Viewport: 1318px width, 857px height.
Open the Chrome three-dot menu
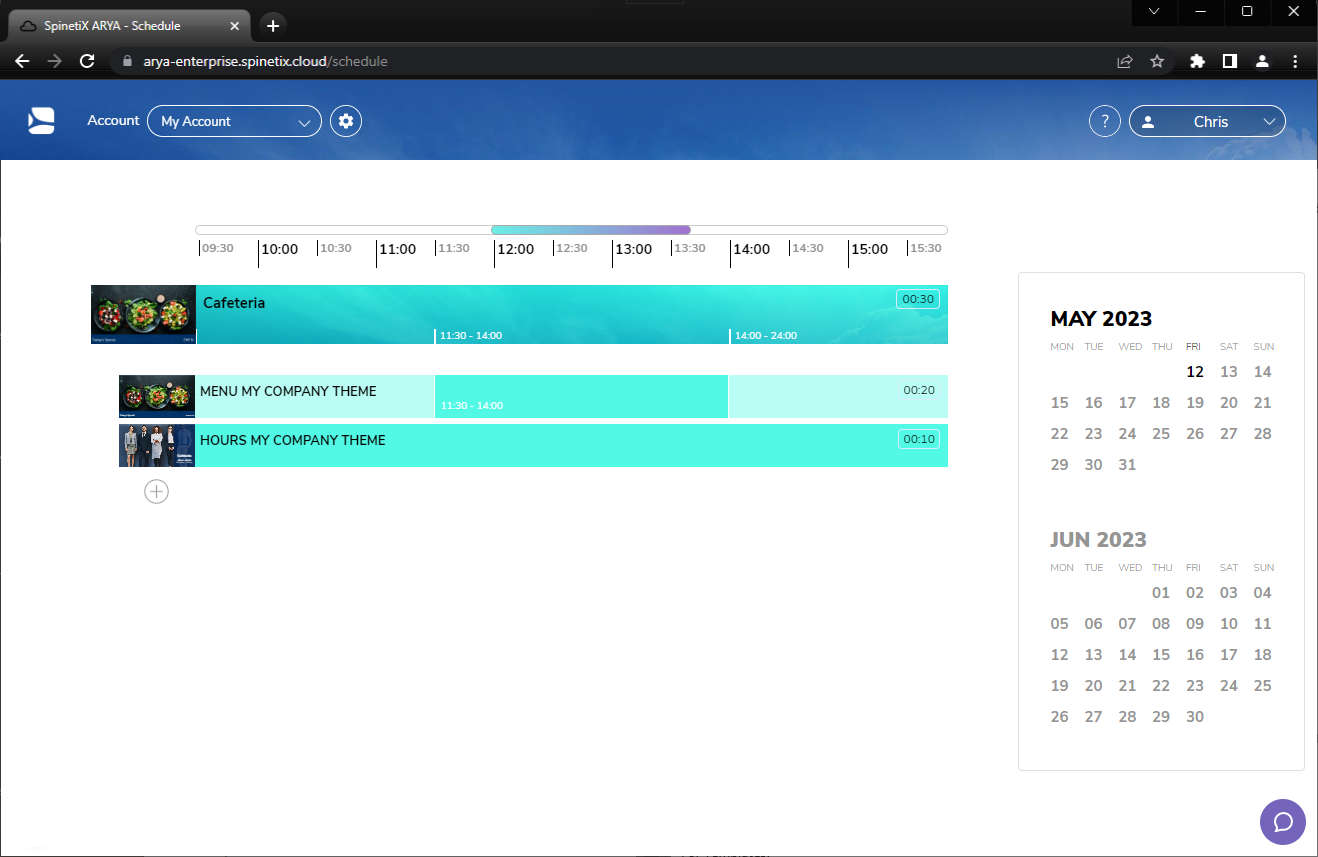click(x=1295, y=61)
